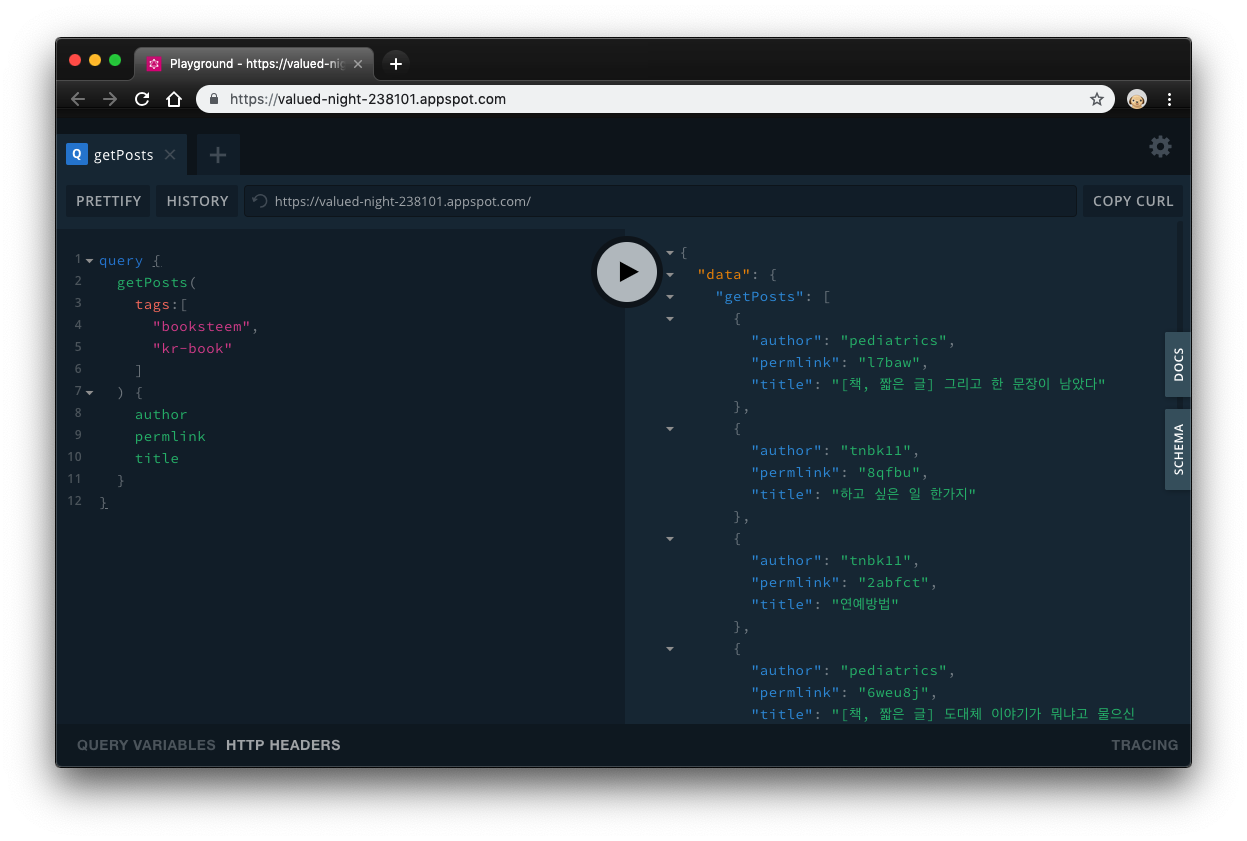Collapse the "data" object in the response

(x=670, y=275)
